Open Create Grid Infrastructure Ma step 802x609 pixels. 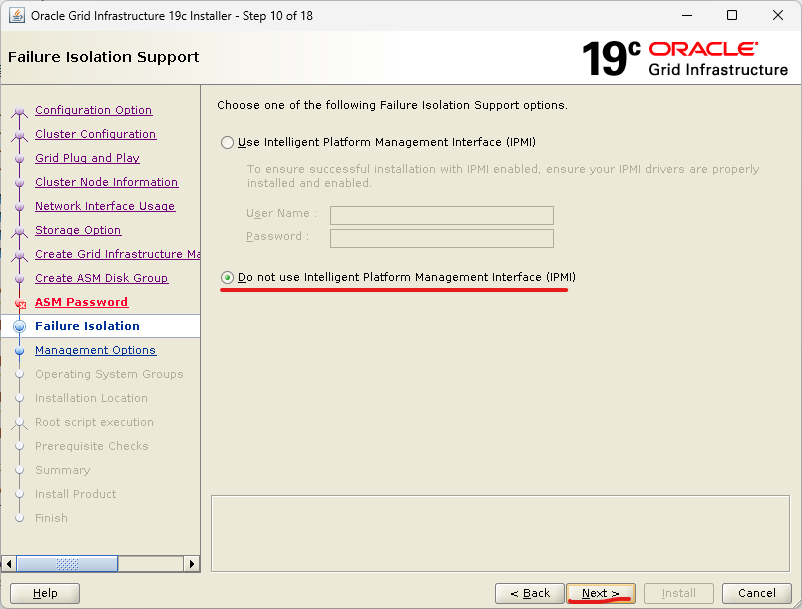[x=118, y=254]
